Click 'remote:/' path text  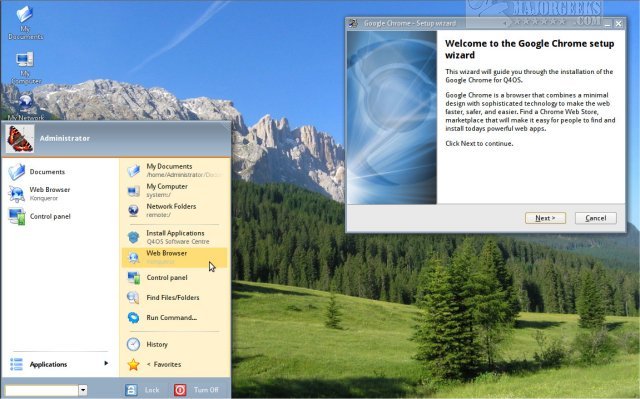point(159,215)
